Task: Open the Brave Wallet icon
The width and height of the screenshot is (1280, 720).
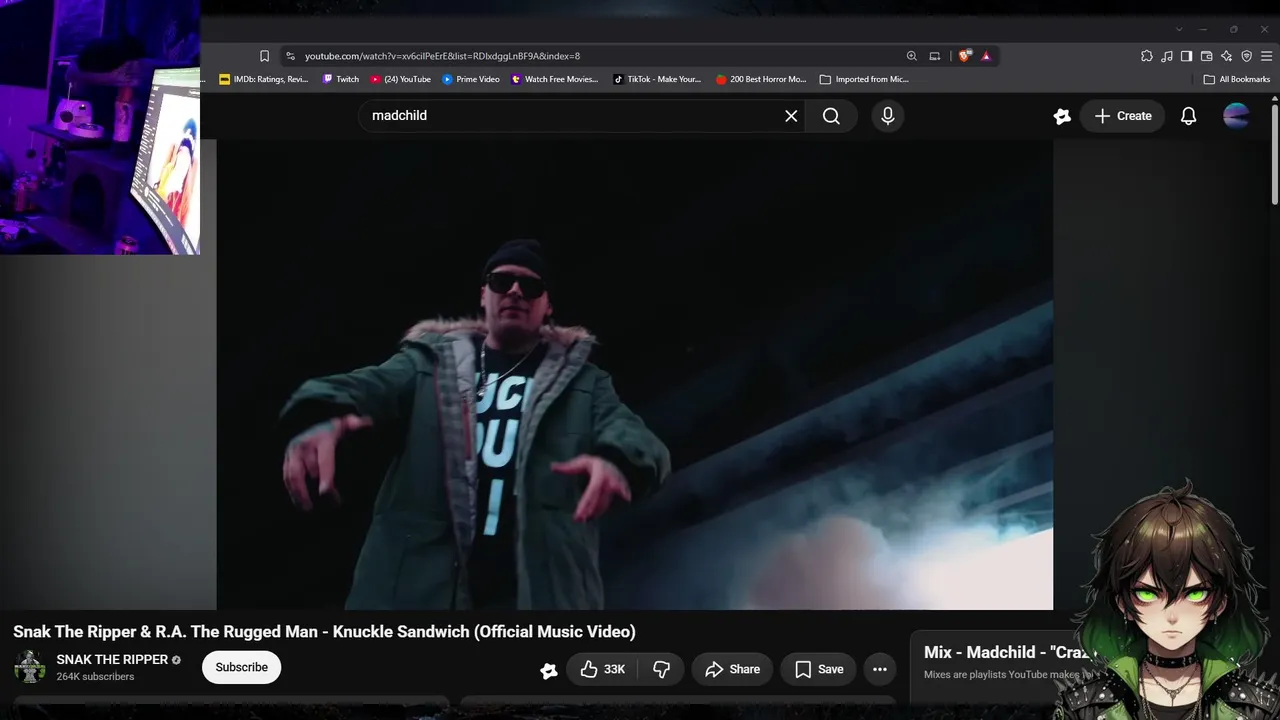Action: coord(1206,56)
